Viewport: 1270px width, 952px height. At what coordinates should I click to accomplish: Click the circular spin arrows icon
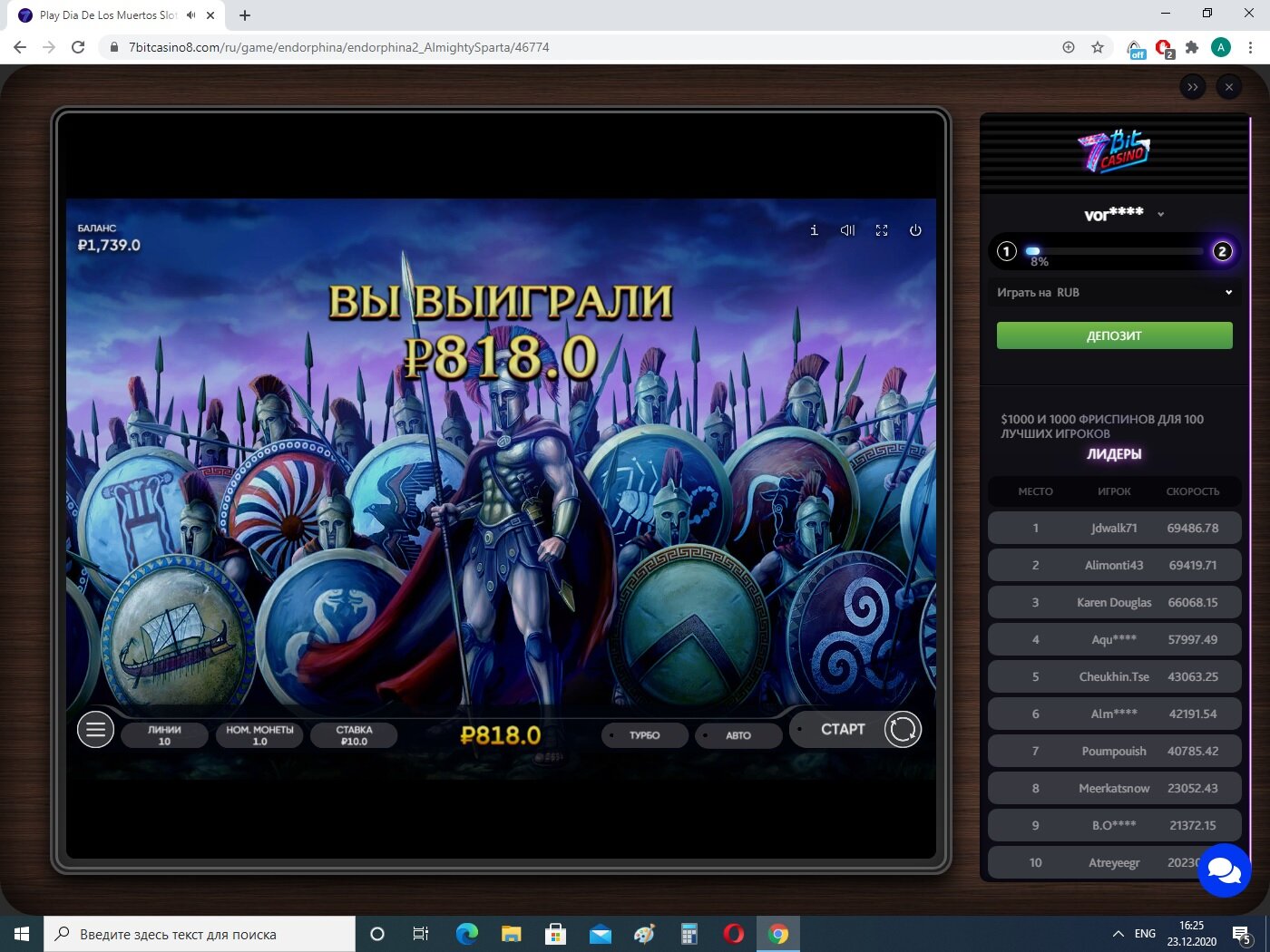903,729
